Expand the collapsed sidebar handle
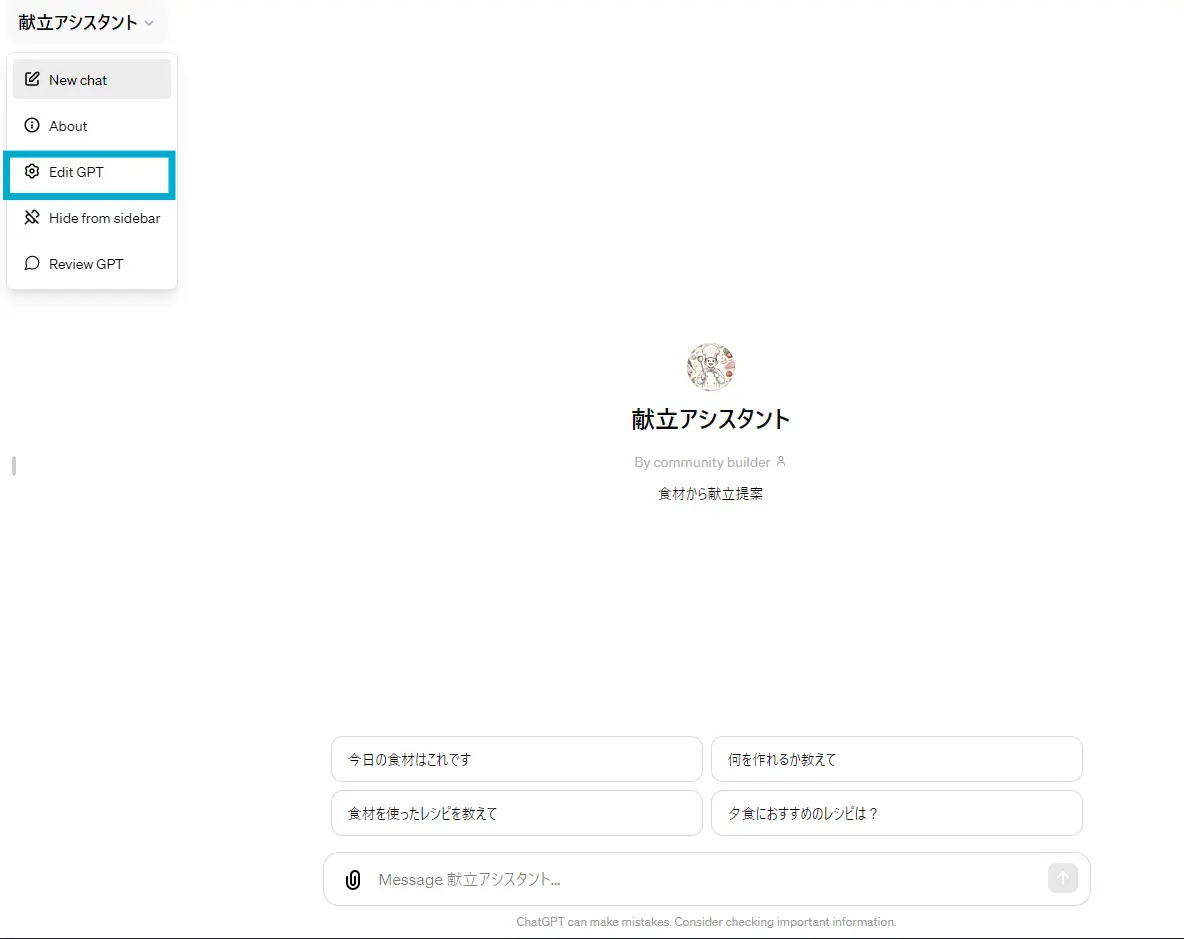1184x939 pixels. tap(13, 465)
